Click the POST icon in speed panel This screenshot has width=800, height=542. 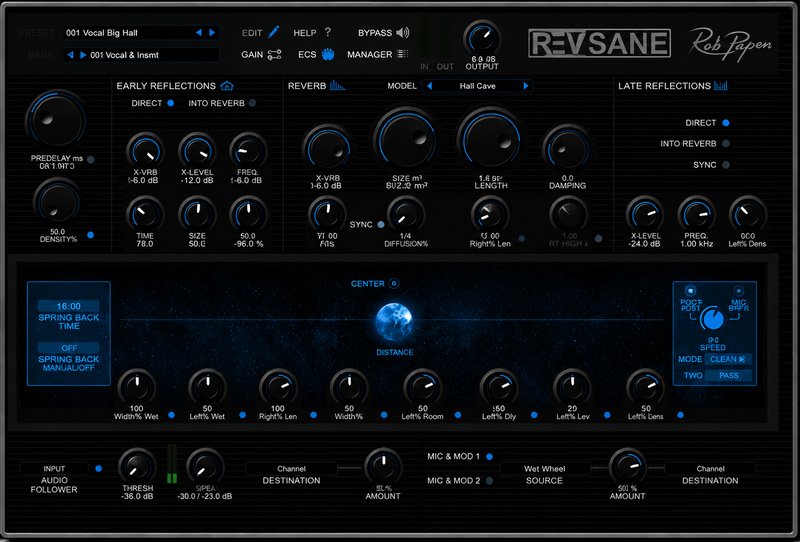[x=690, y=290]
